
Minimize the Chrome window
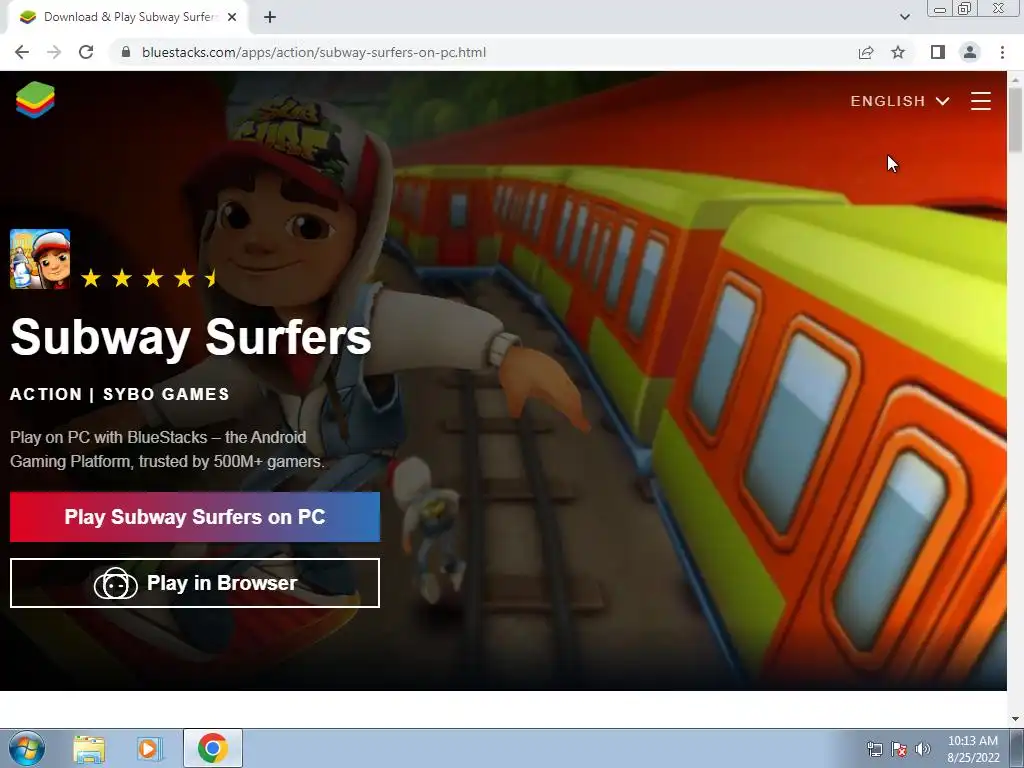tap(940, 9)
